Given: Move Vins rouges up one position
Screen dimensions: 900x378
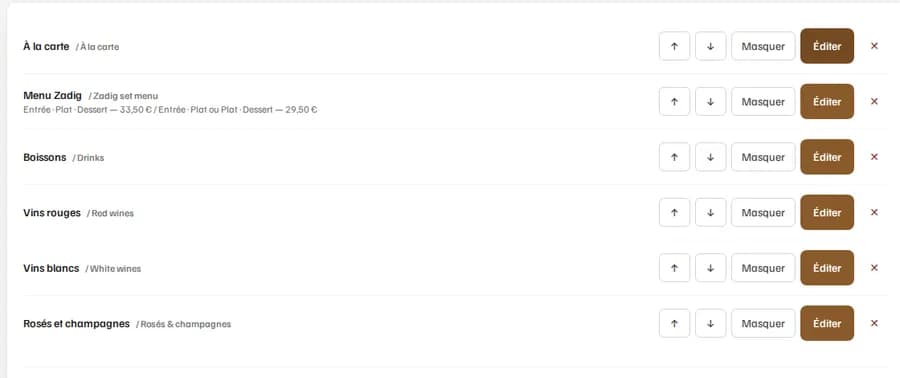Looking at the screenshot, I should pyautogui.click(x=674, y=213).
